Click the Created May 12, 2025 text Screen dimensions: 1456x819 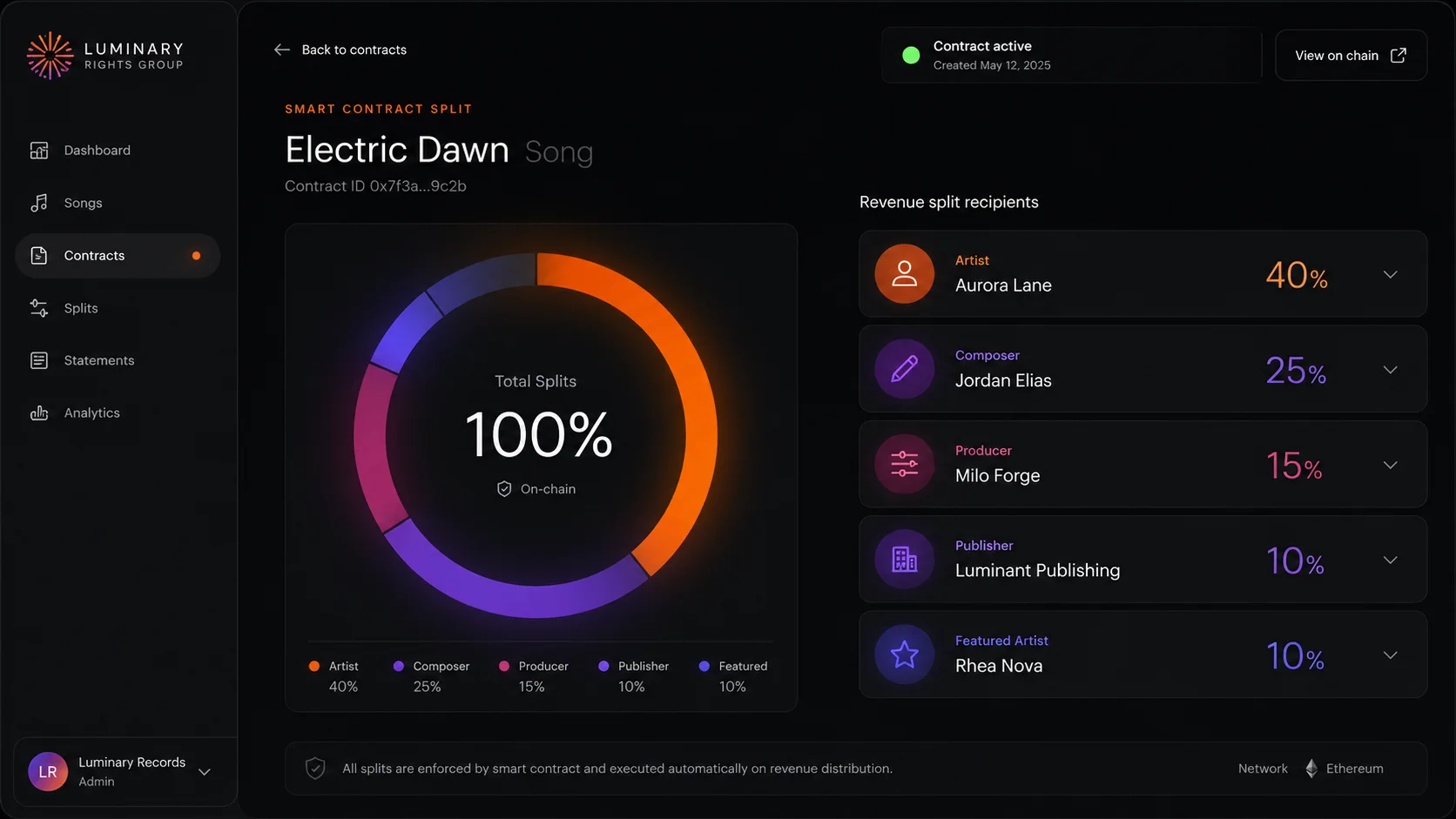pos(992,65)
